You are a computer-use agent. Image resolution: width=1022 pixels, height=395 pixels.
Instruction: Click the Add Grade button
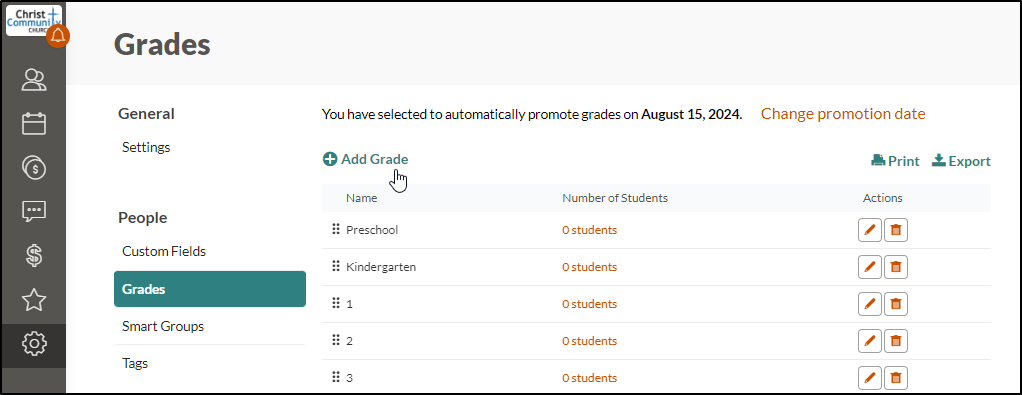coord(366,159)
